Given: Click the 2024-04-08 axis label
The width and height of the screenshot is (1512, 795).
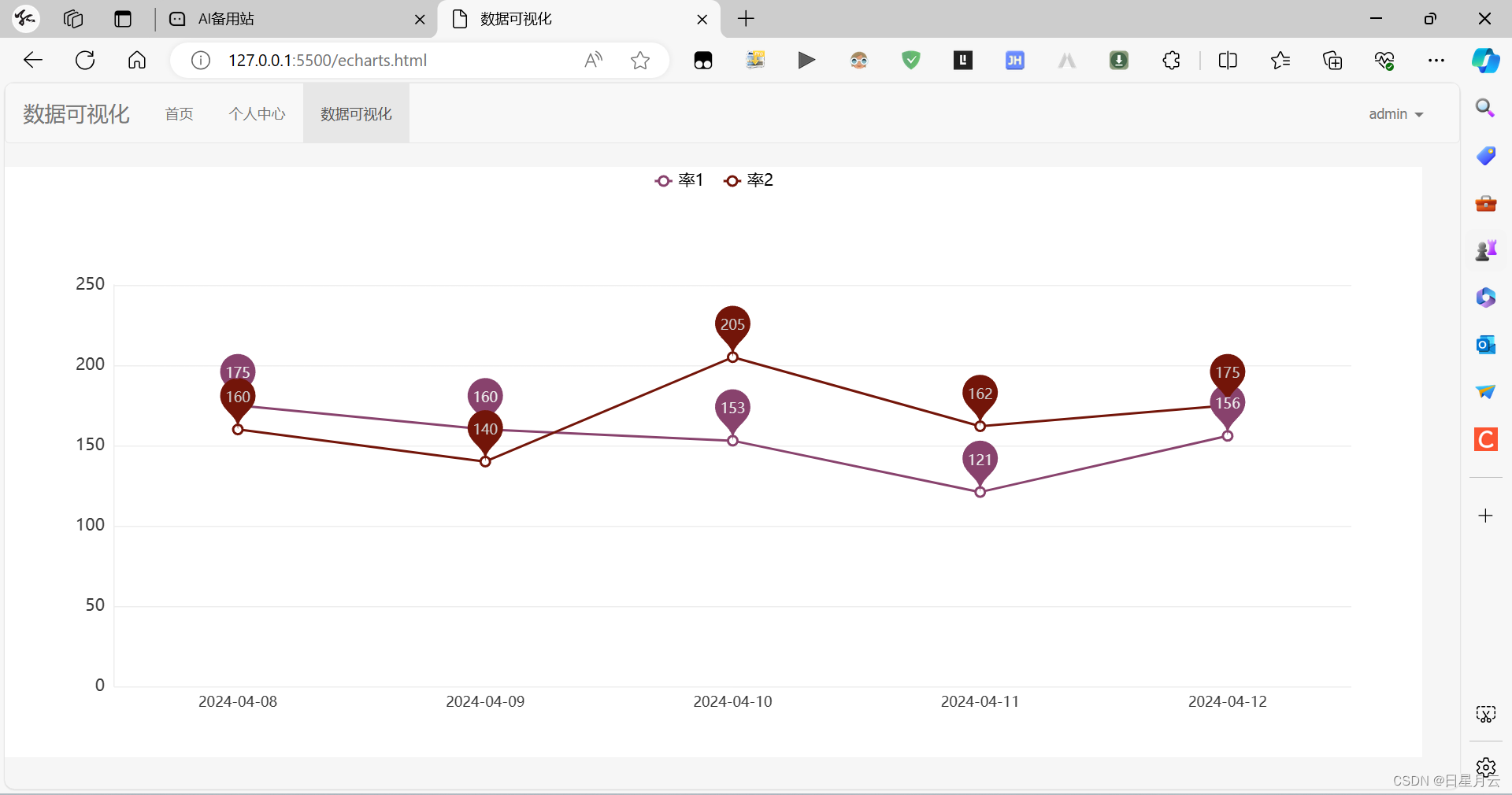Looking at the screenshot, I should (238, 701).
